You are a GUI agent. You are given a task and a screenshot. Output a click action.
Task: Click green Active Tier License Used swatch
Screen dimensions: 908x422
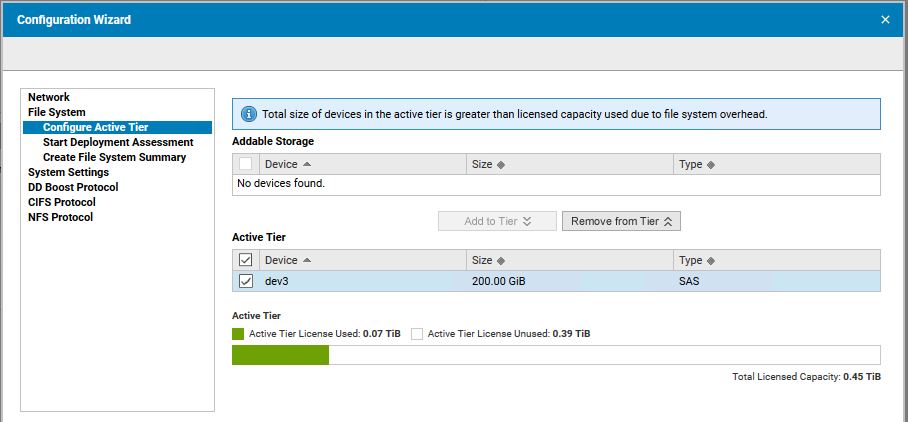(238, 334)
